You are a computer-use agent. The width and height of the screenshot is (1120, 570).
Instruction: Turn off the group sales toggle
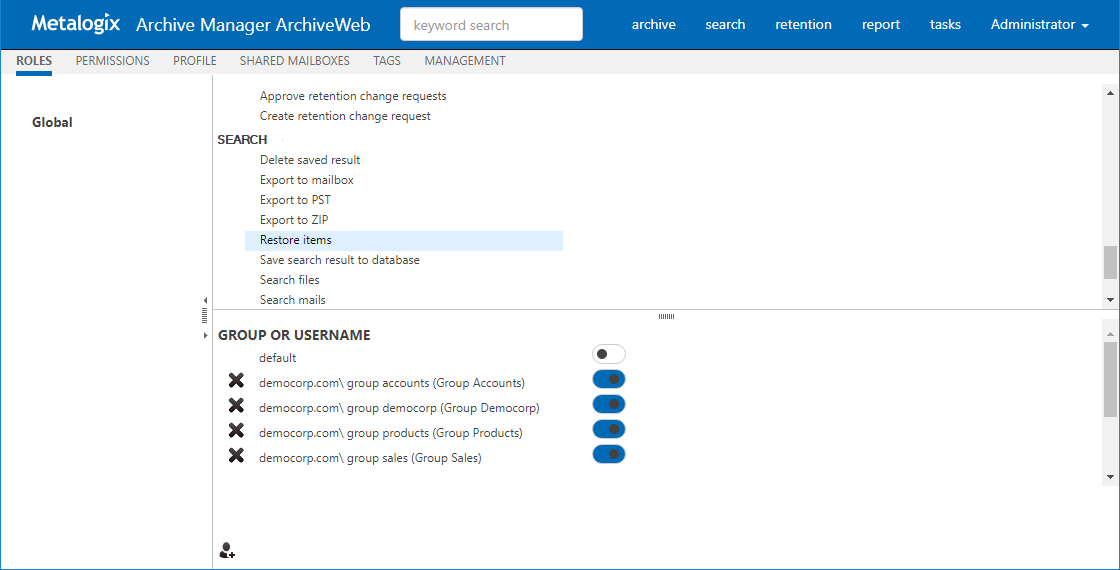tap(608, 454)
